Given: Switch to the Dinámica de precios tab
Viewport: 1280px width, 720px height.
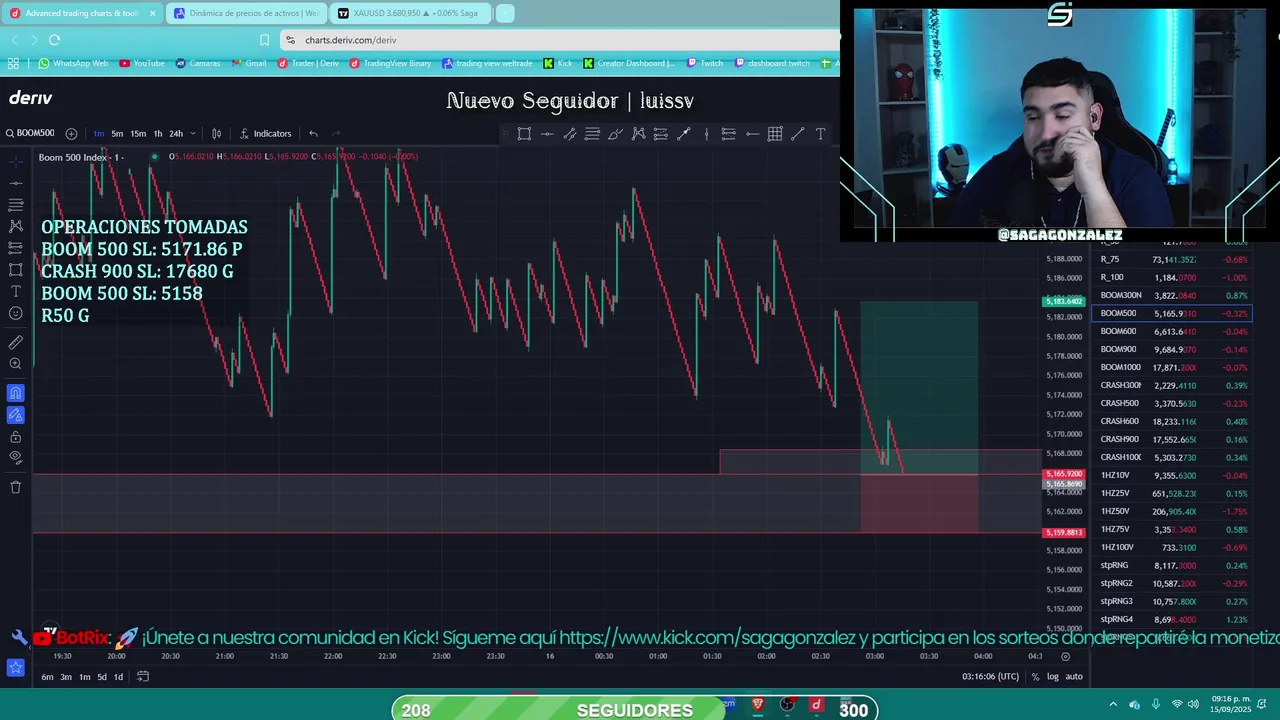Looking at the screenshot, I should pyautogui.click(x=245, y=14).
